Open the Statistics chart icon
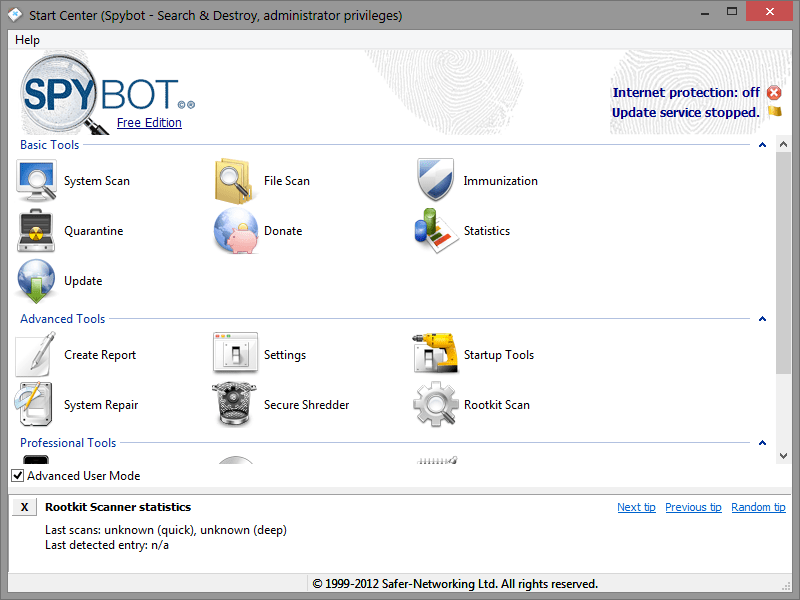The height and width of the screenshot is (600, 800). tap(435, 231)
